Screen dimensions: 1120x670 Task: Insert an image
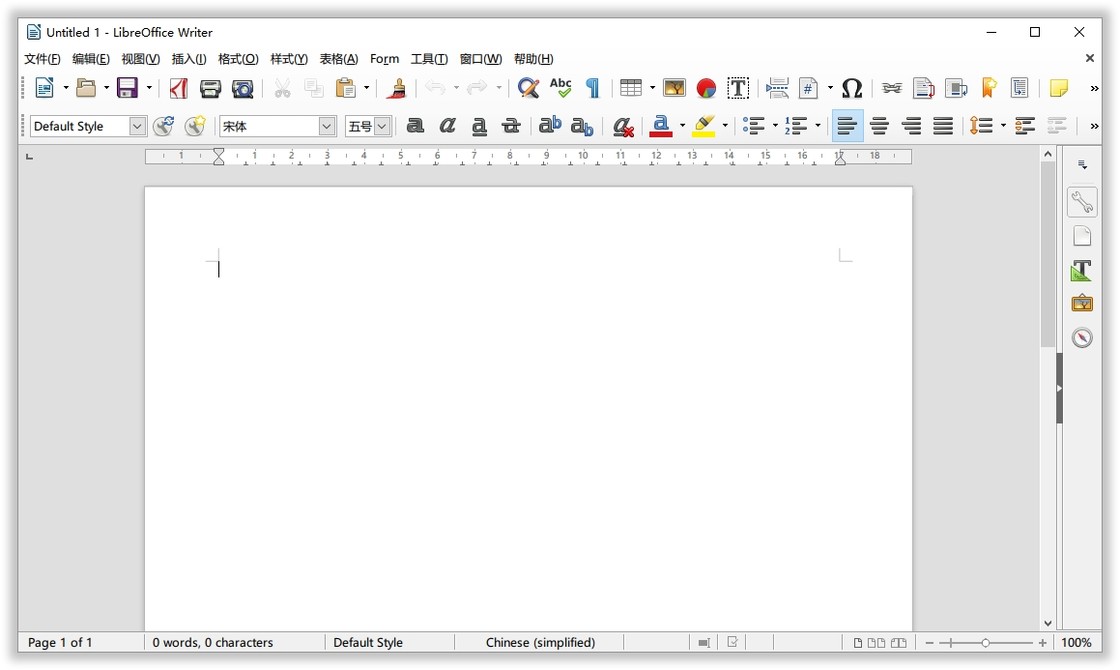coord(674,88)
